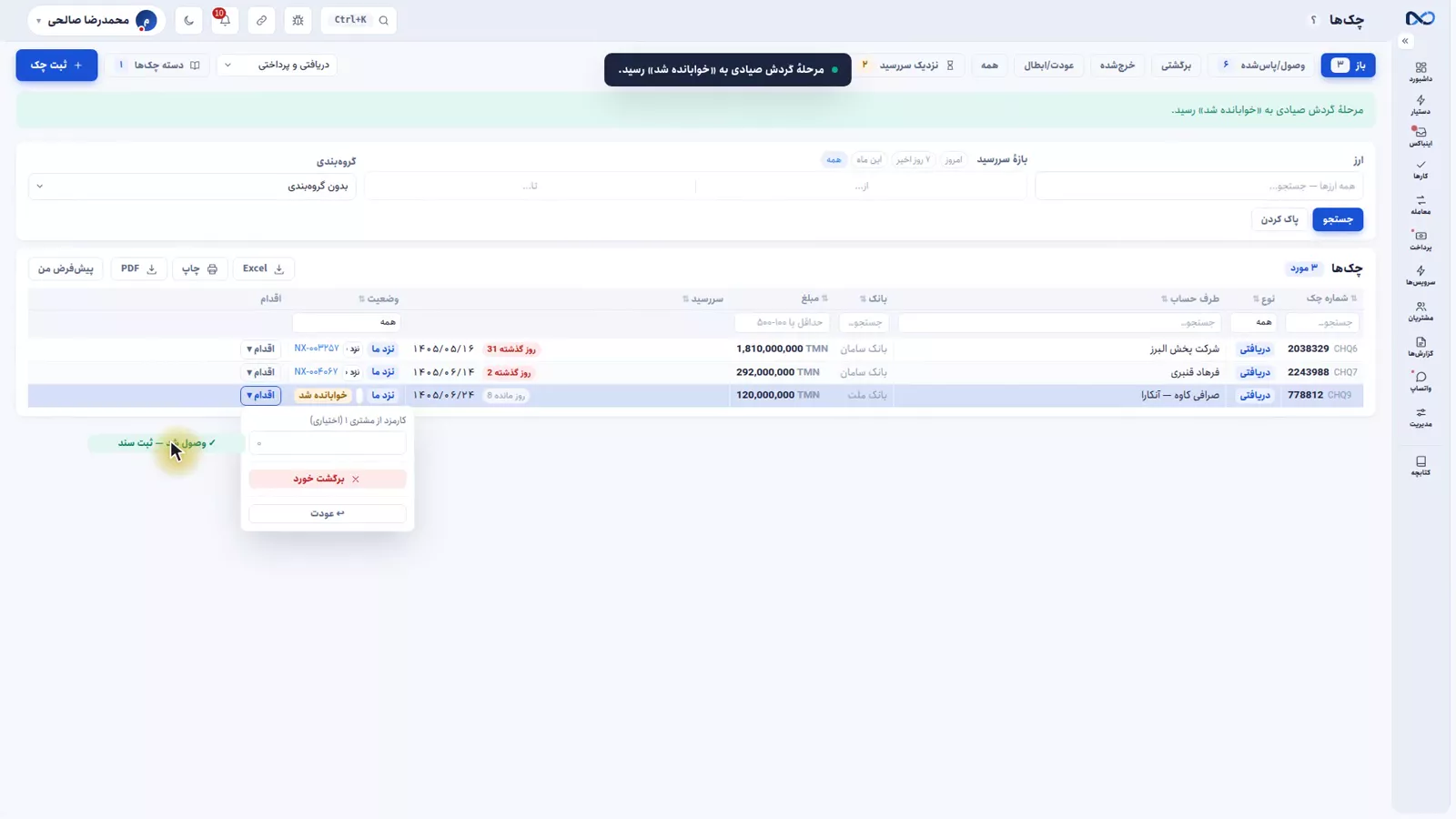Choose 'وصول شد — ثبت سند' menu option
The width and height of the screenshot is (1456, 819).
[167, 443]
